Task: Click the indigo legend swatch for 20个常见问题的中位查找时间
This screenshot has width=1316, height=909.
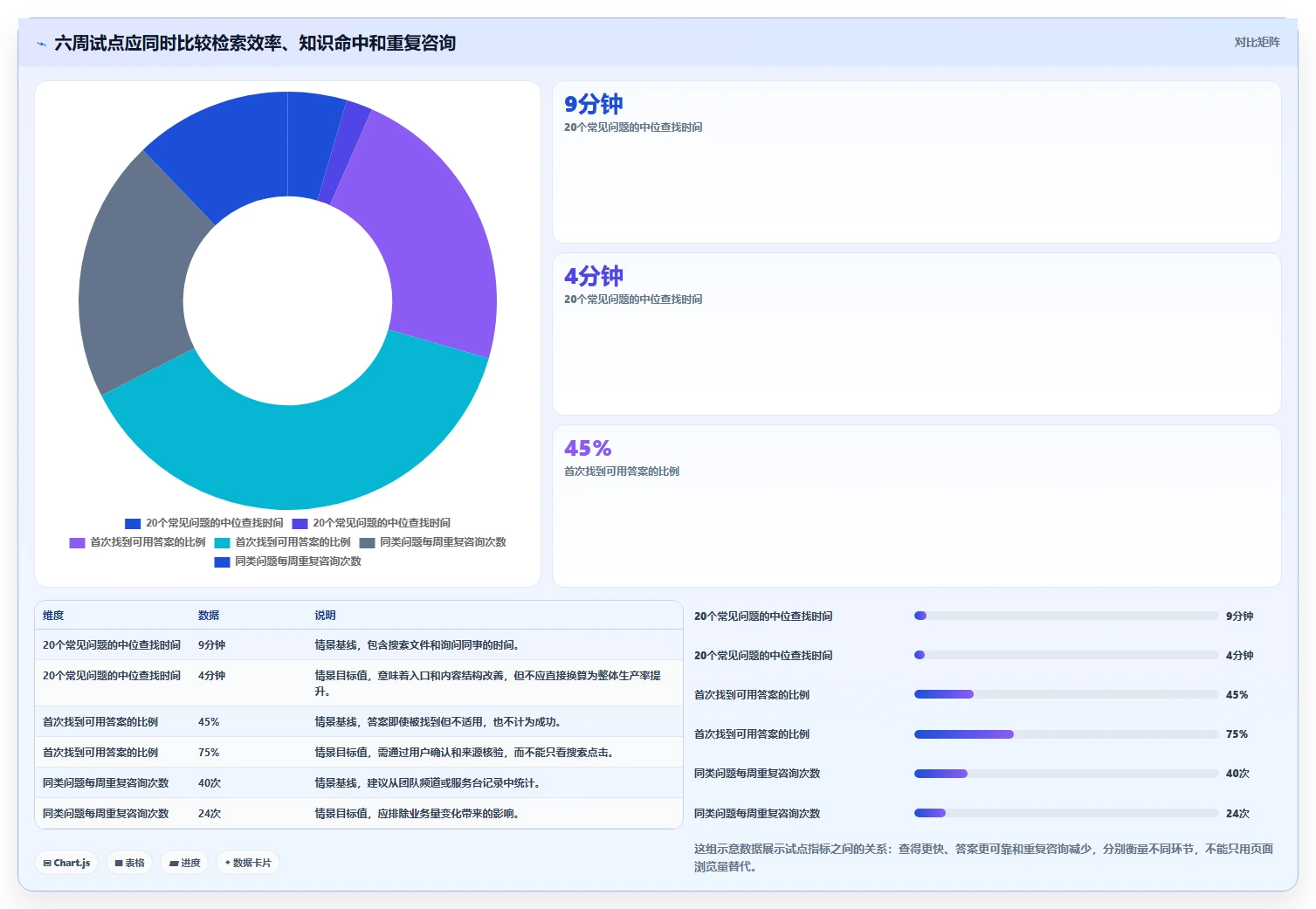Action: 300,524
